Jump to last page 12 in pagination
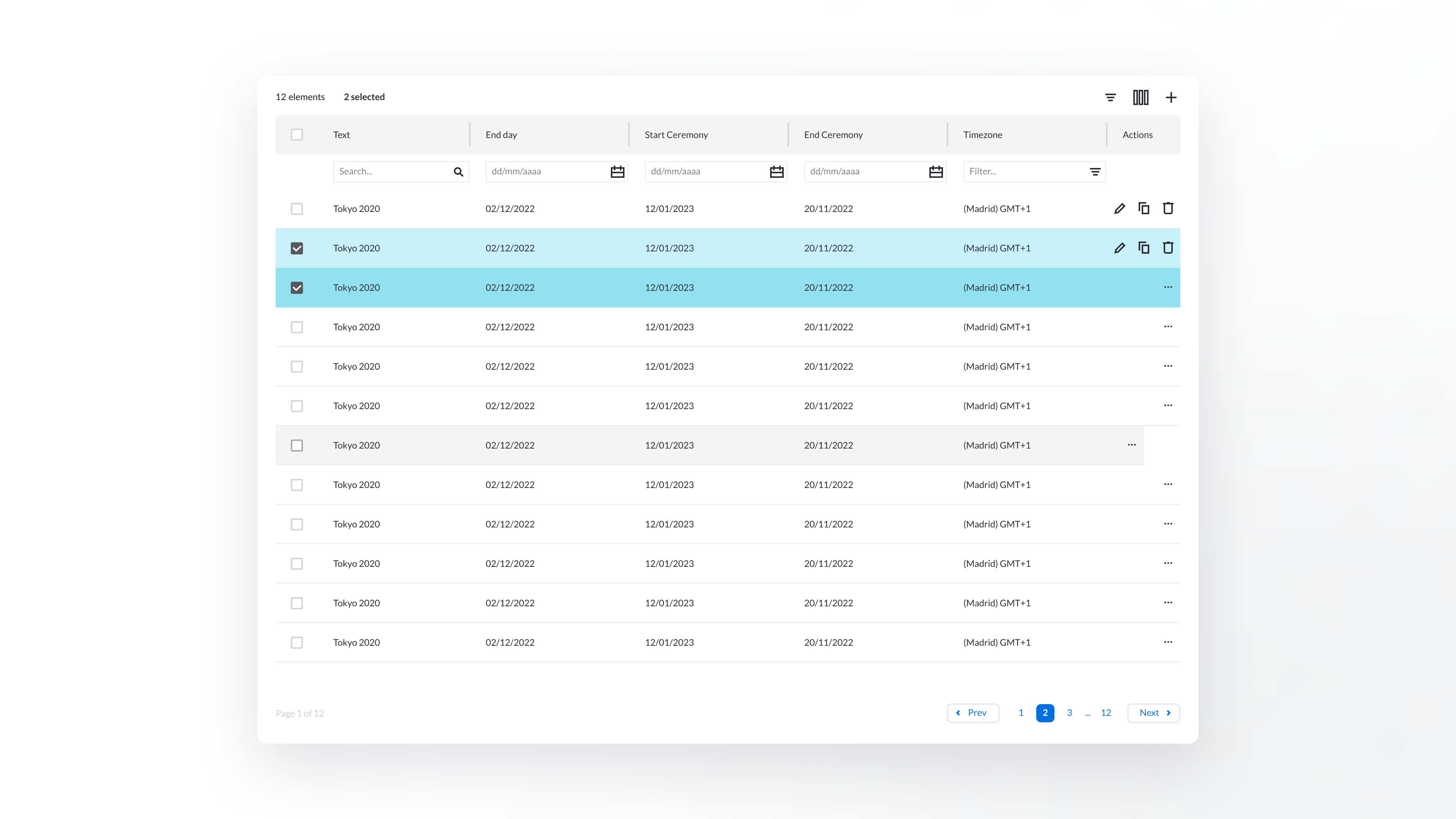 [1106, 713]
